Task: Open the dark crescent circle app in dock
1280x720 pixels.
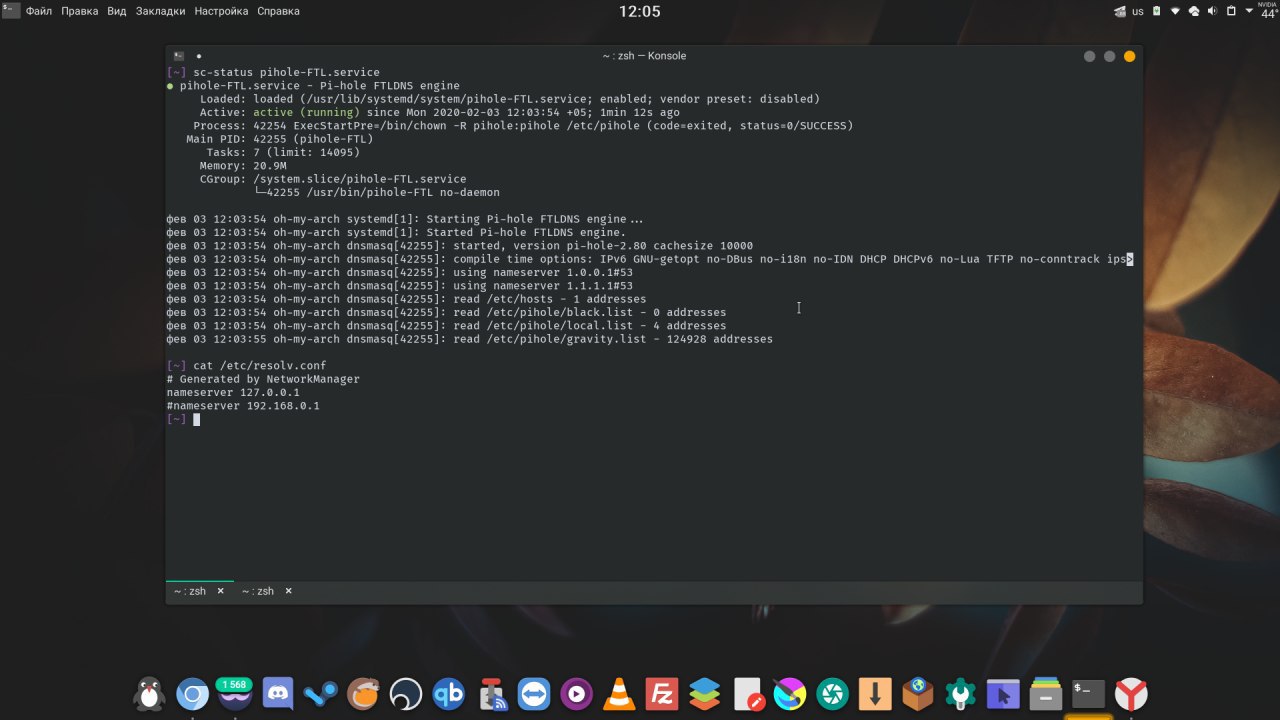Action: tap(405, 693)
